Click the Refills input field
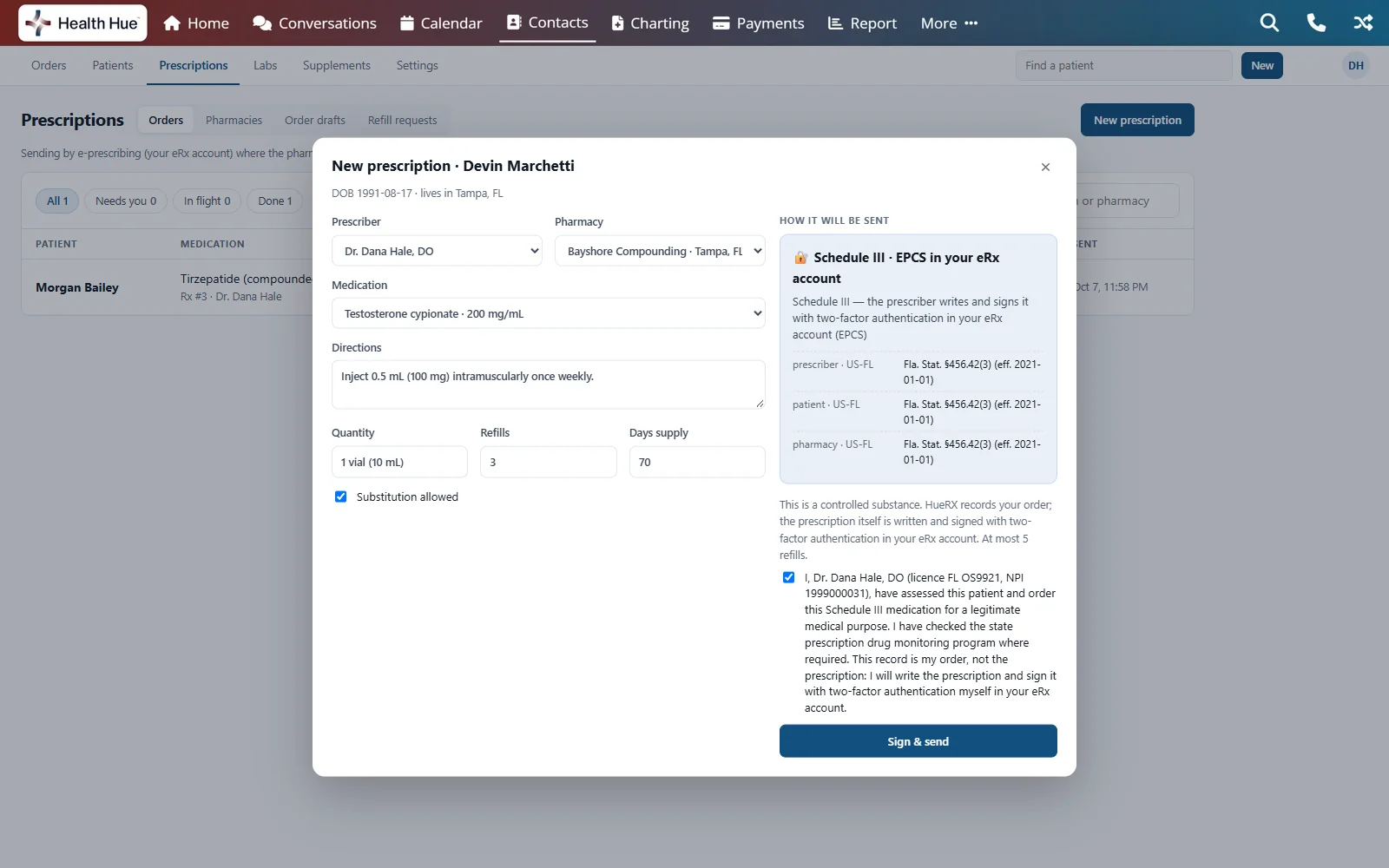1389x868 pixels. click(x=548, y=462)
